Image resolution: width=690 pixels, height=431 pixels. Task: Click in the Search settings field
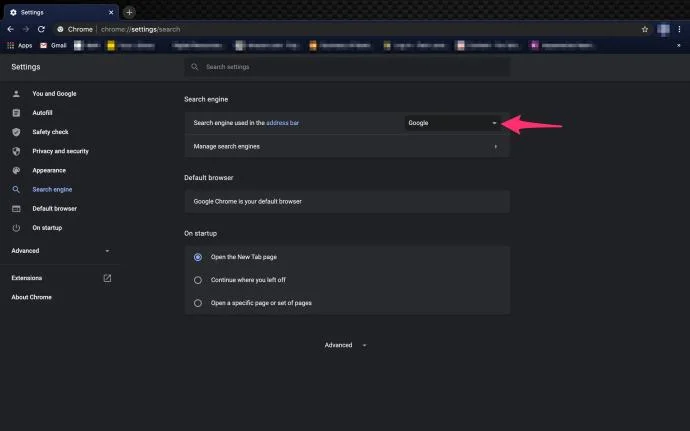tap(347, 67)
